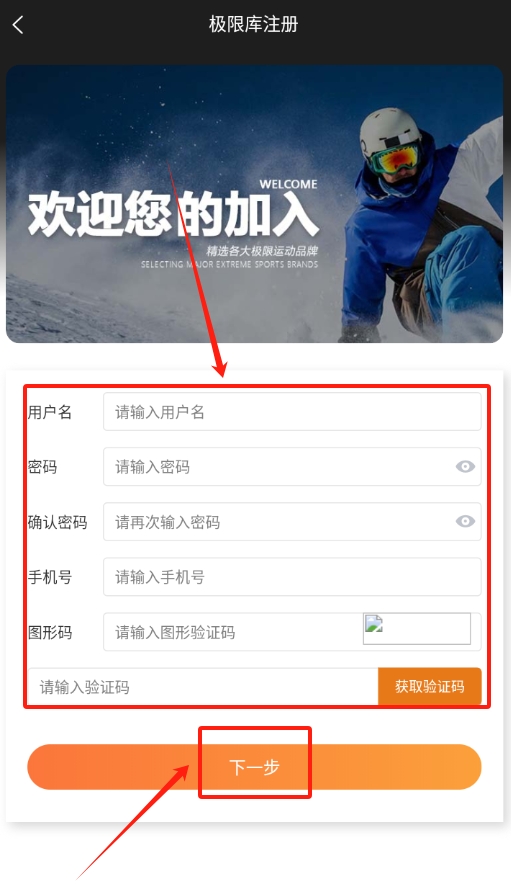Select the 请再次输入密码 input field
Viewport: 511px width, 896px height.
279,522
